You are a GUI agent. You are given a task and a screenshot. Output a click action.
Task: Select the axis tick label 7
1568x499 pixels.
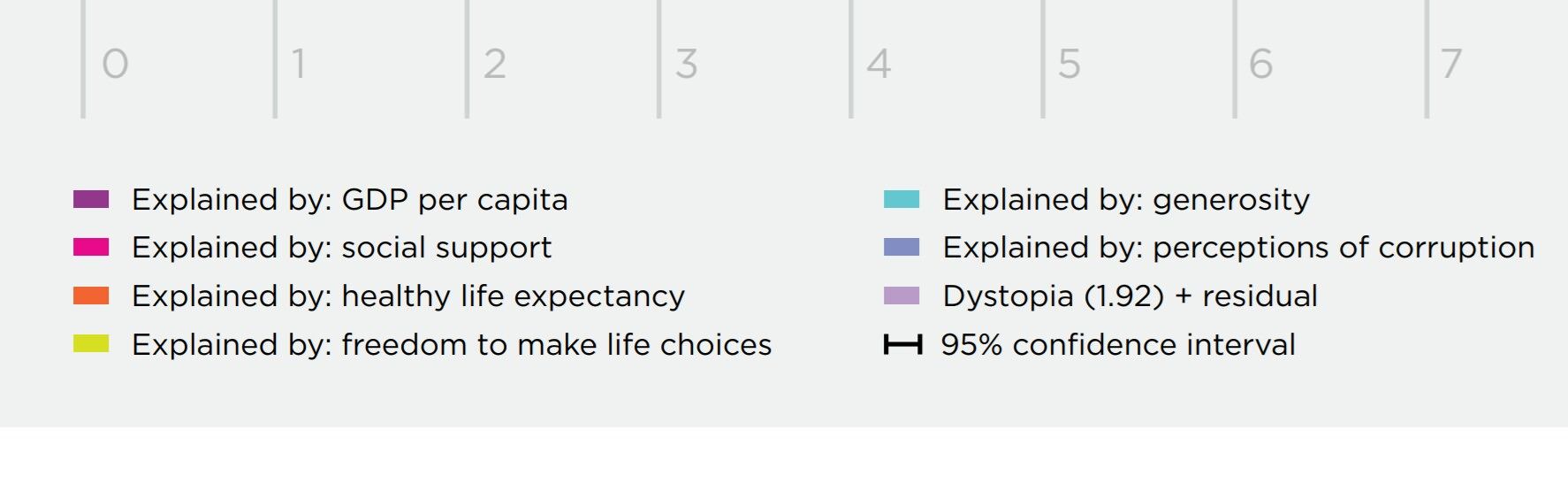[1451, 64]
